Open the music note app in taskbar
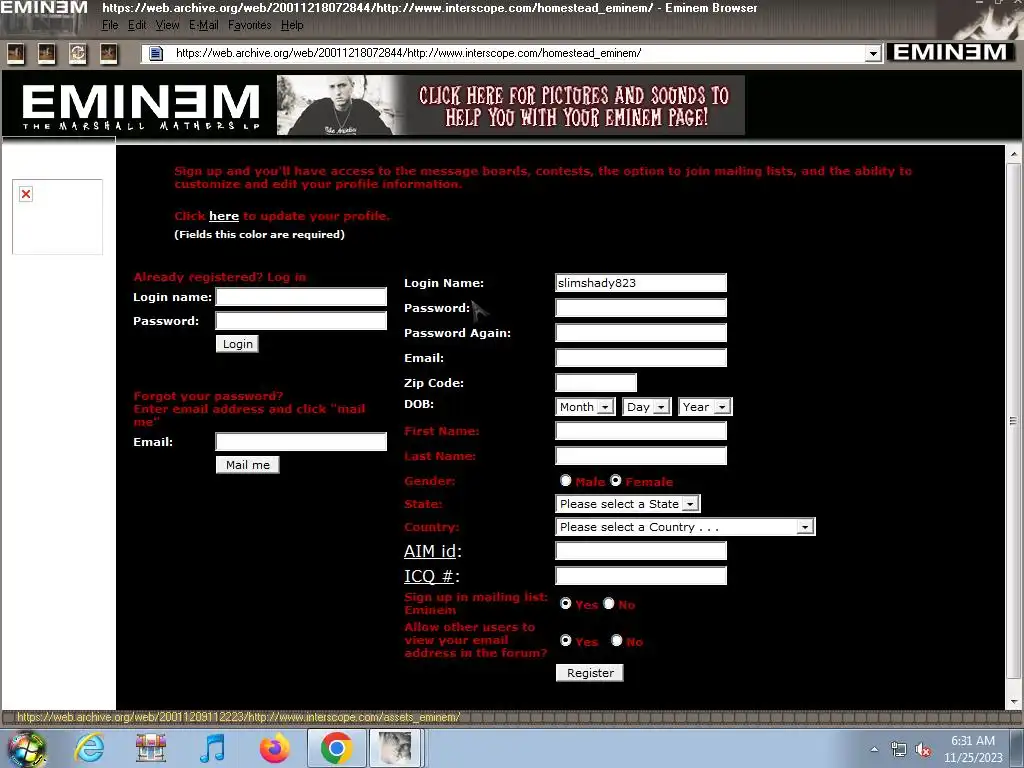 tap(213, 748)
